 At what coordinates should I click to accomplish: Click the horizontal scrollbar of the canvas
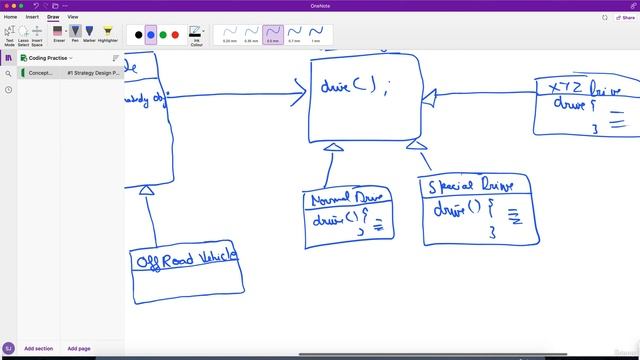[x=433, y=354]
